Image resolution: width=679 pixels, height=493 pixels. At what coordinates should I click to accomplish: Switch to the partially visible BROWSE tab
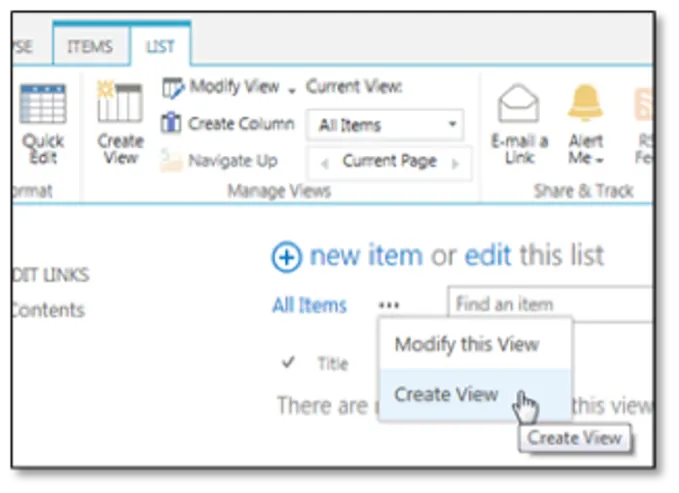[23, 46]
